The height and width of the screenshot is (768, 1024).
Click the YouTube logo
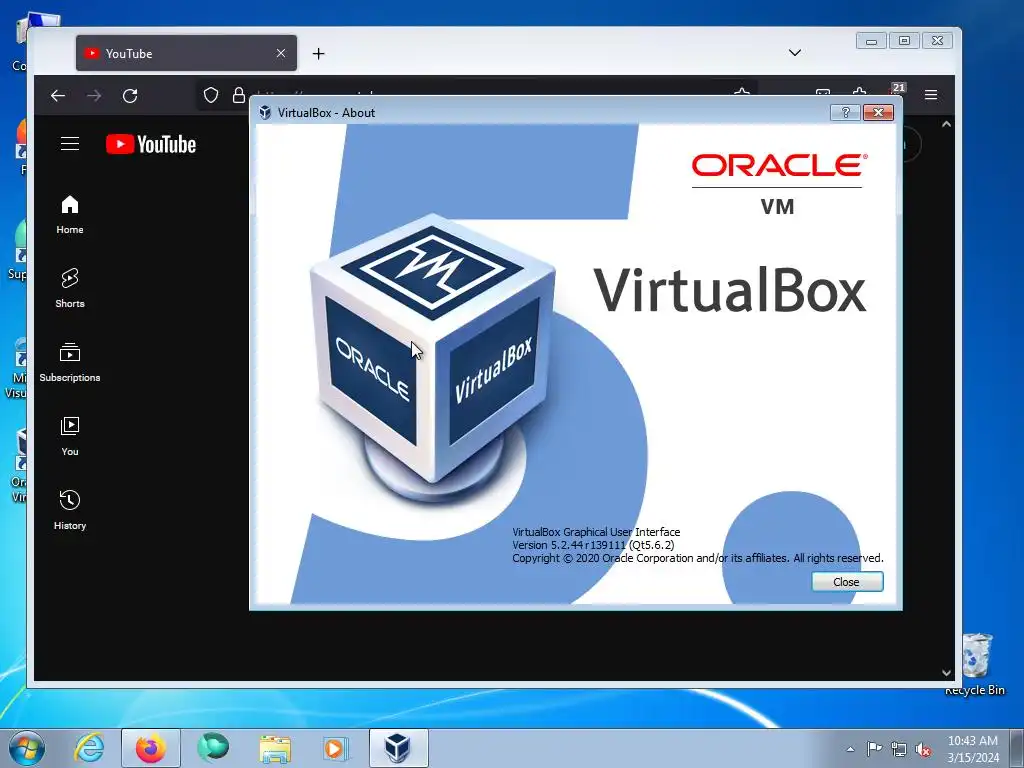[x=151, y=144]
